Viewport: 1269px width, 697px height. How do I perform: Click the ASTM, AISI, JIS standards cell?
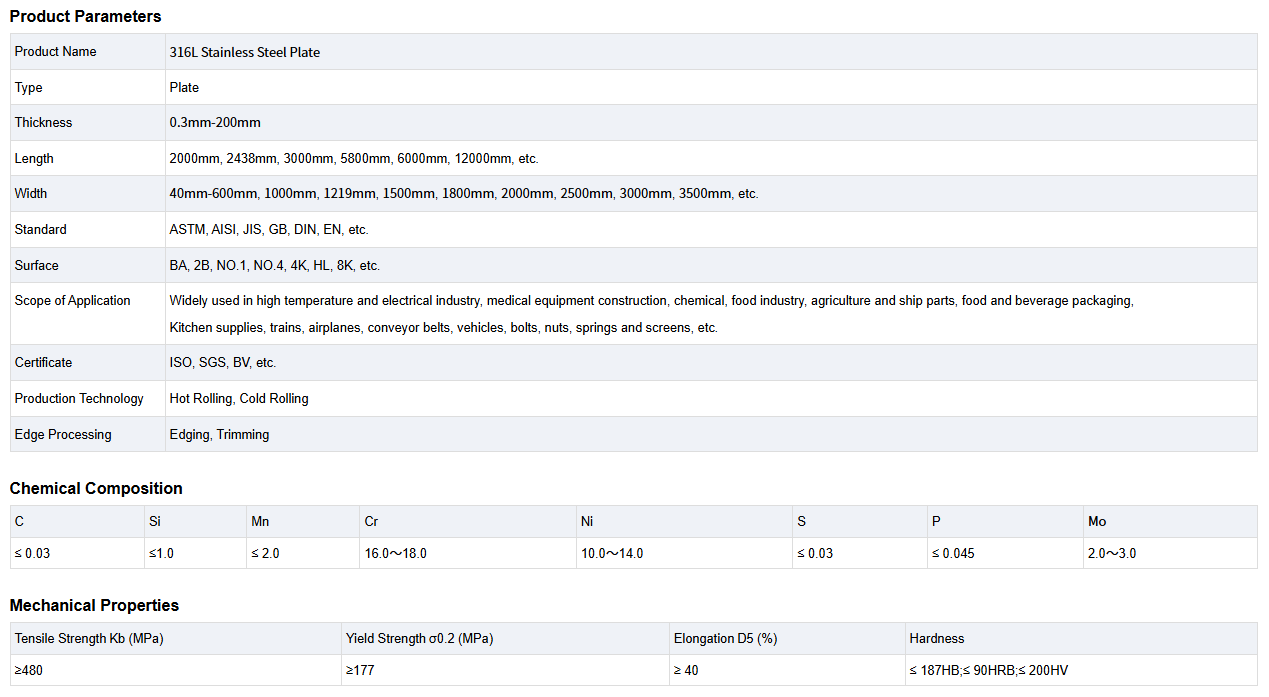click(x=269, y=230)
